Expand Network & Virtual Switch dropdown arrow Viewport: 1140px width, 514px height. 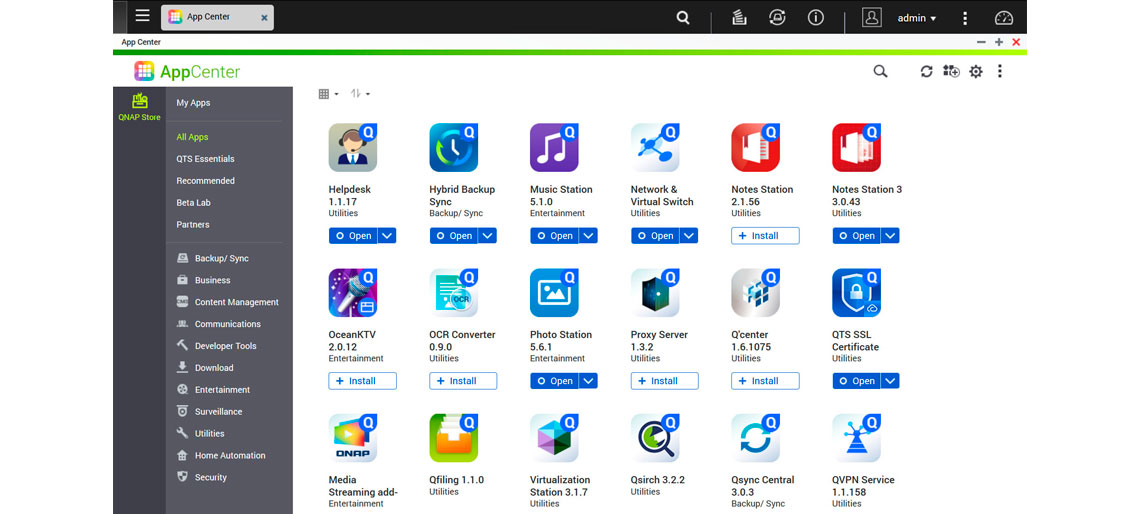click(689, 236)
